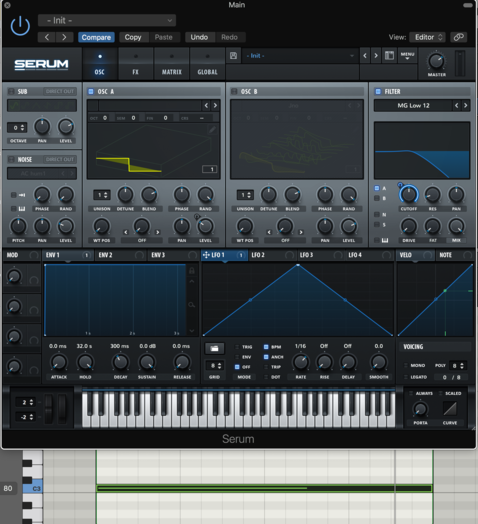This screenshot has height=524, width=478.
Task: Enable the OSC B oscillator
Action: click(234, 91)
